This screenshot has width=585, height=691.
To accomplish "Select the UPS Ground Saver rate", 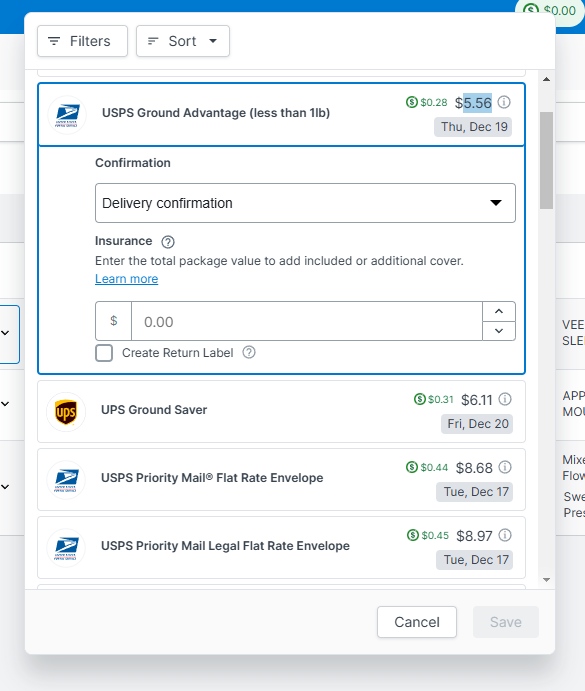I will point(281,412).
